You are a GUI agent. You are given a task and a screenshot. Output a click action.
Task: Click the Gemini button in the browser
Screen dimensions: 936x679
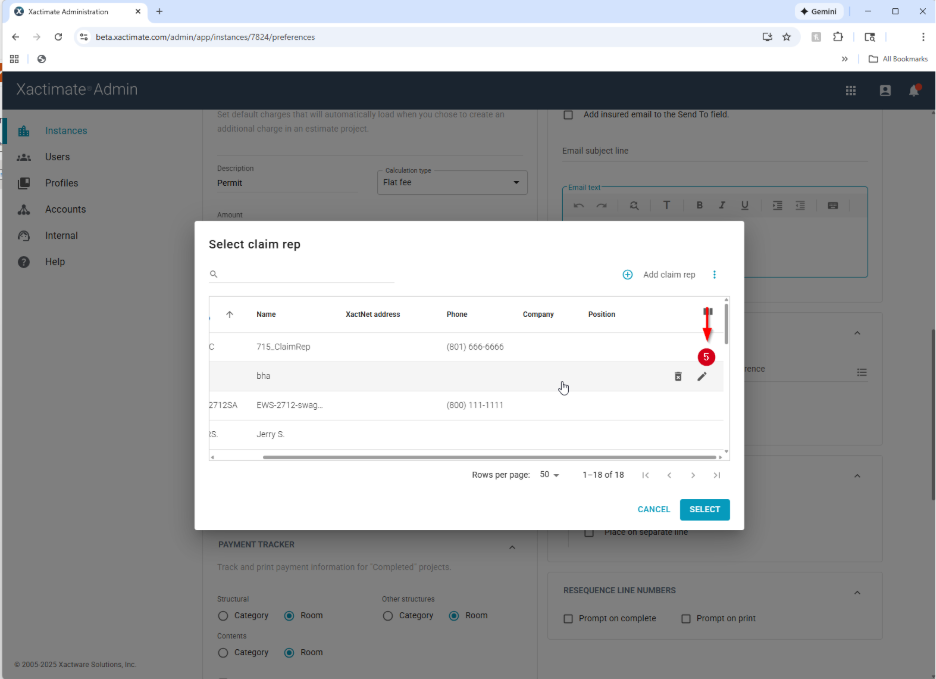(x=819, y=11)
